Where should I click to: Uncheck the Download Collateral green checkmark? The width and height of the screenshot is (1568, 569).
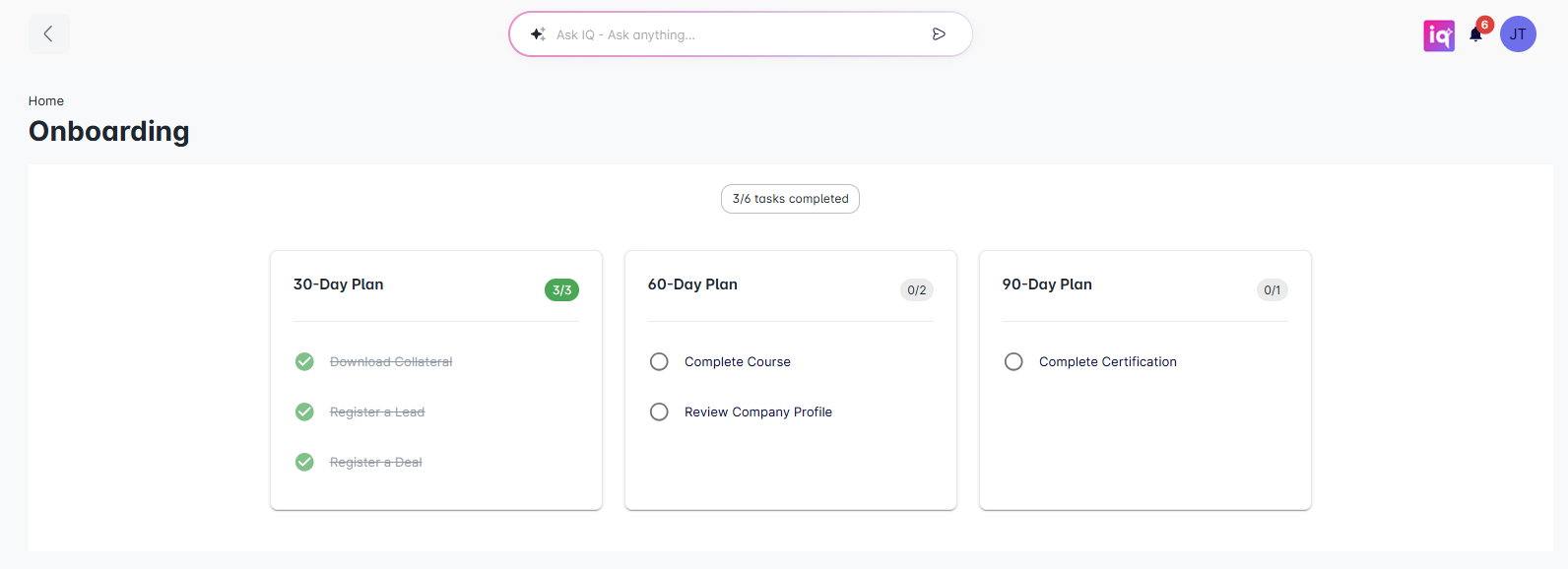point(305,362)
